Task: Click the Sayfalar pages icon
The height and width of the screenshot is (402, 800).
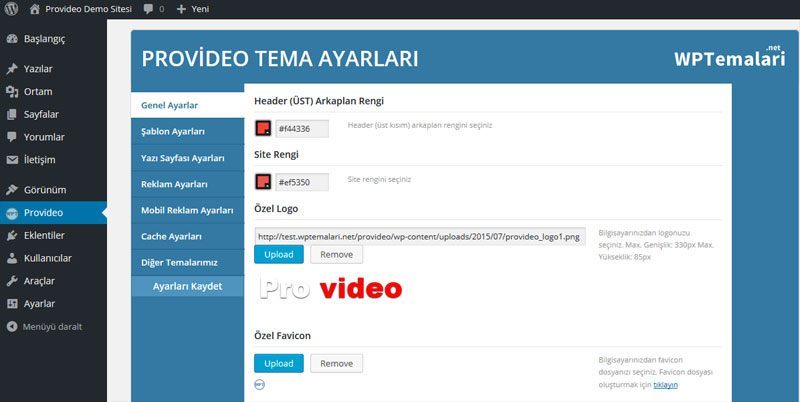Action: pyautogui.click(x=12, y=114)
